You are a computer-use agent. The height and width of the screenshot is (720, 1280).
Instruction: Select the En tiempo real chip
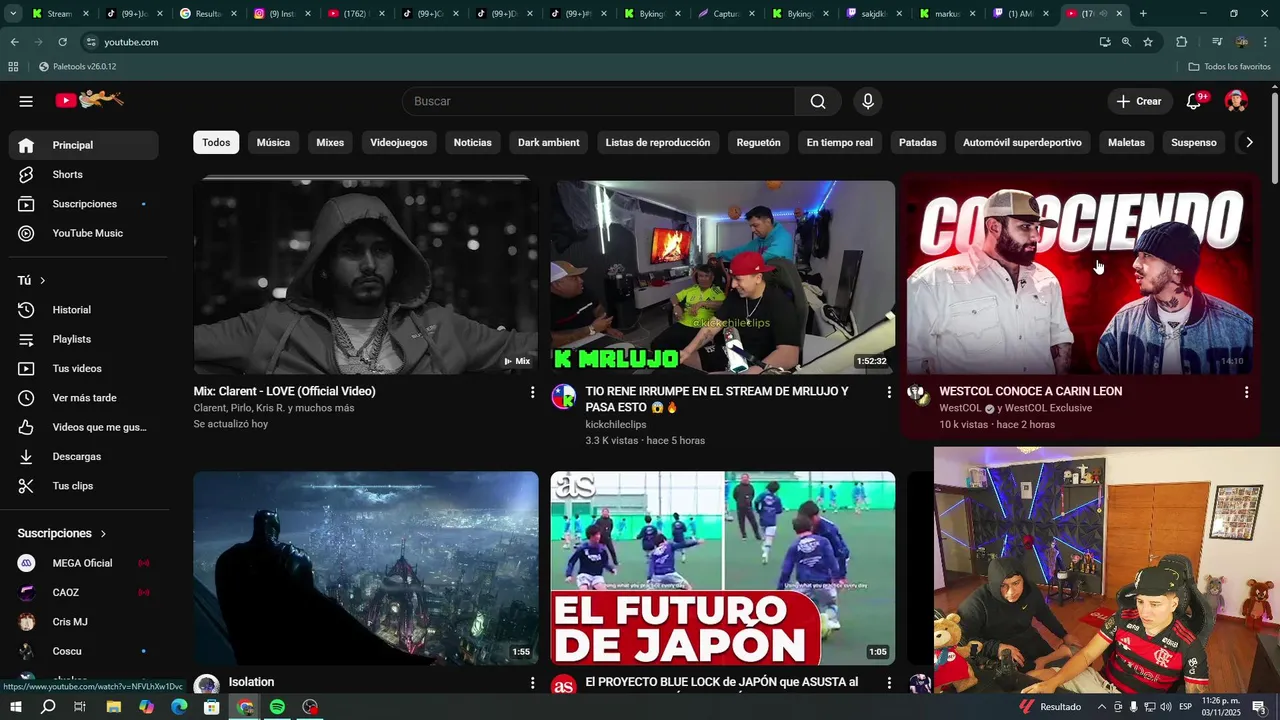point(840,143)
